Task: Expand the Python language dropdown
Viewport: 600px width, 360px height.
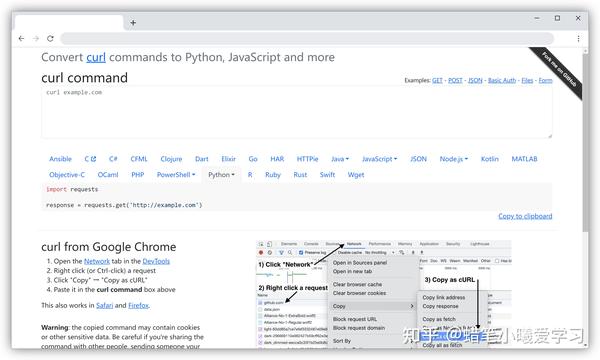Action: tap(222, 174)
